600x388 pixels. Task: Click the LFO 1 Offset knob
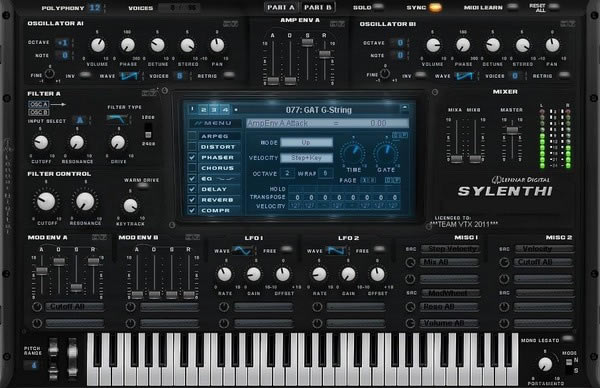pyautogui.click(x=283, y=274)
